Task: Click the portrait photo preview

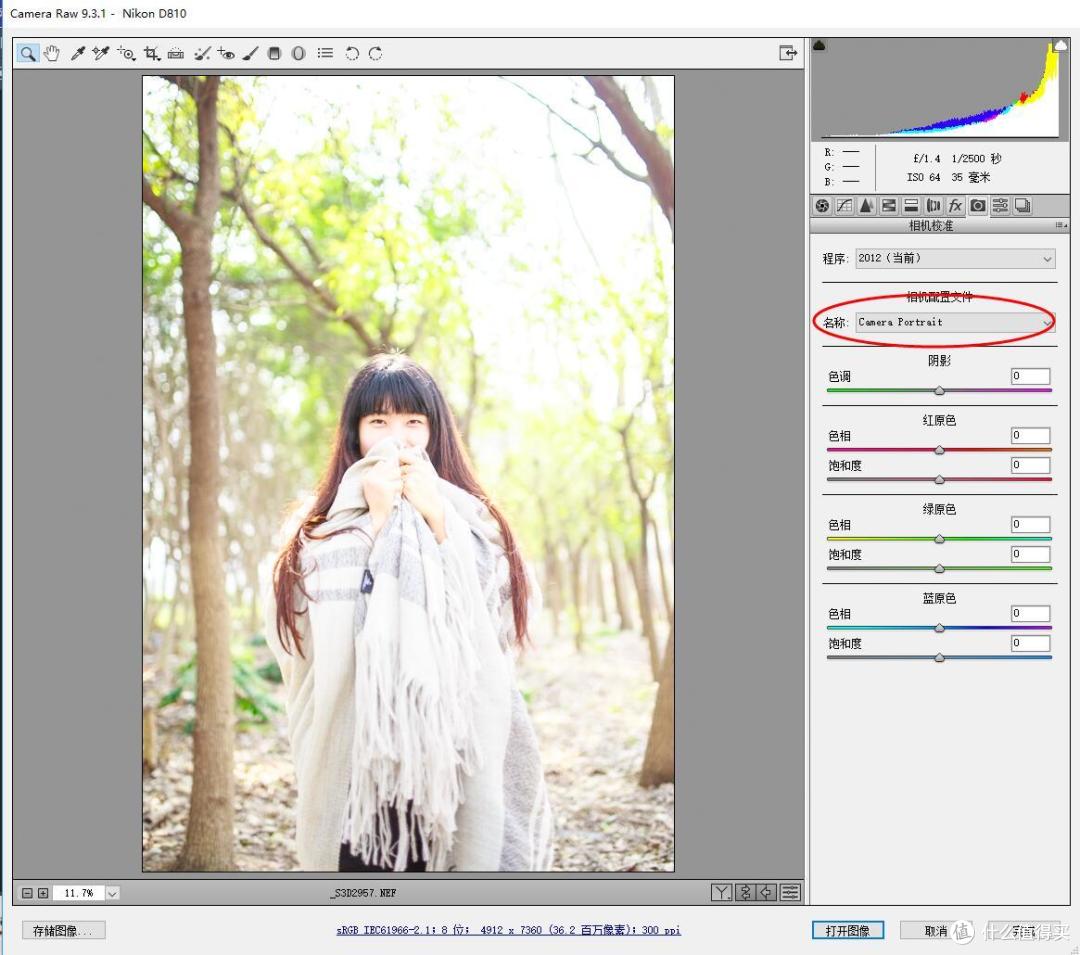Action: (x=408, y=474)
